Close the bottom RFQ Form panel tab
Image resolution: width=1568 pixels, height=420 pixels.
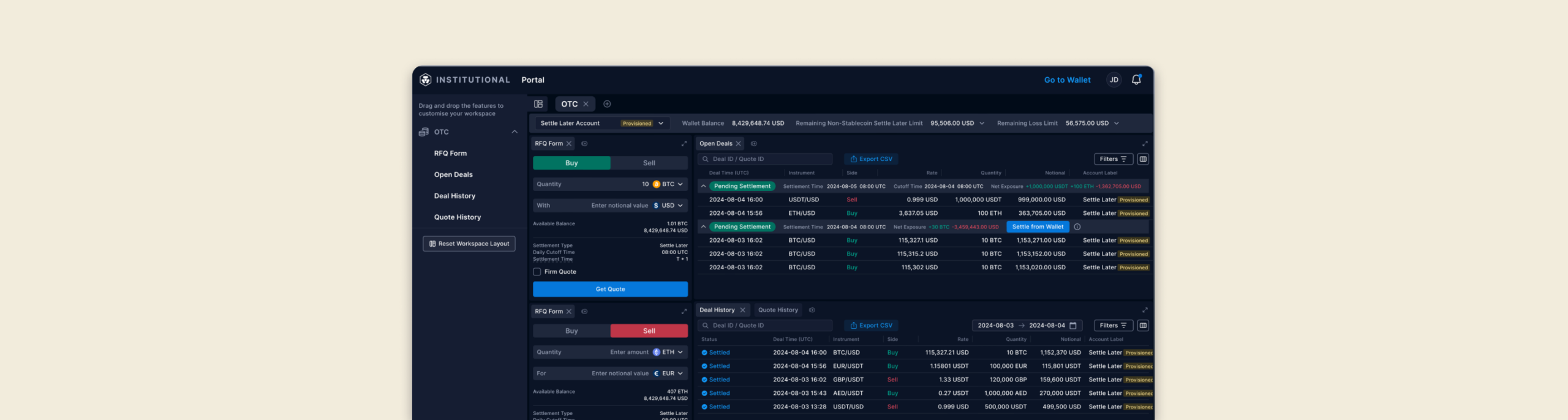(569, 312)
